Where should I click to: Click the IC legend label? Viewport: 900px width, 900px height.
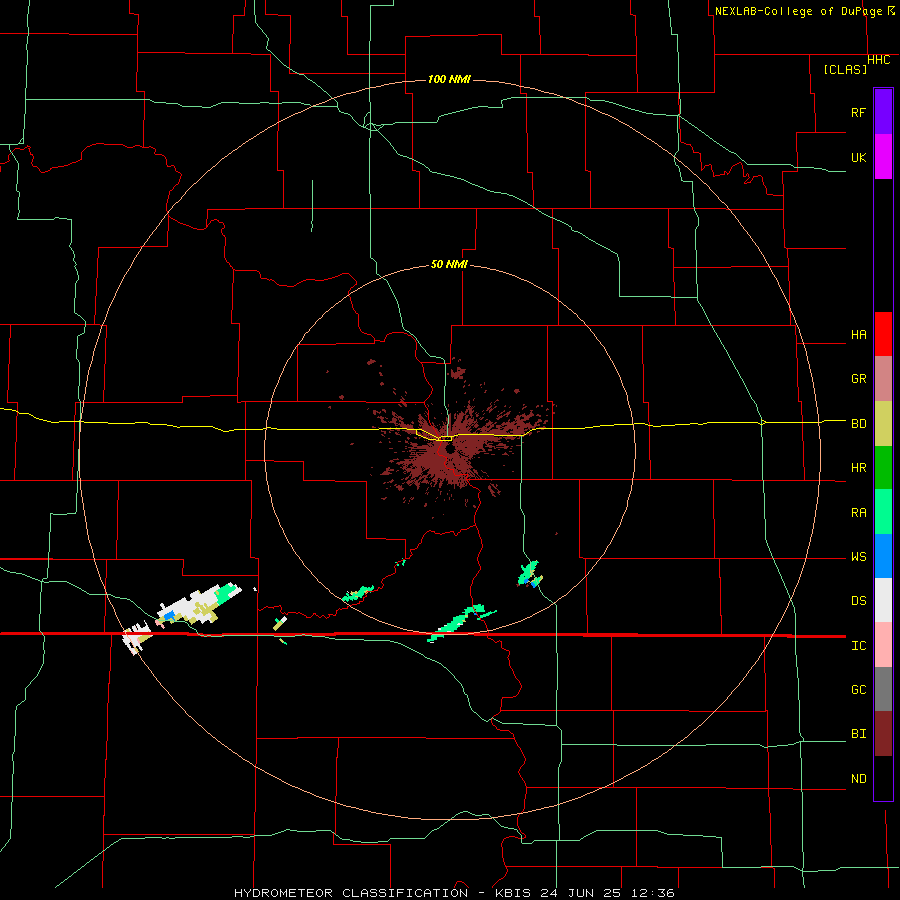coord(858,646)
